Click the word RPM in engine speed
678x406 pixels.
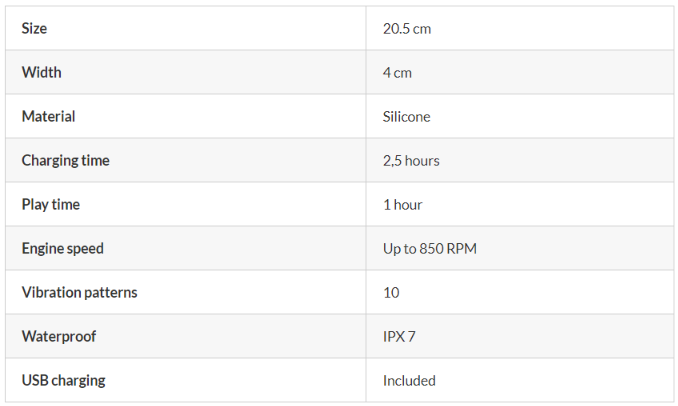tap(462, 249)
